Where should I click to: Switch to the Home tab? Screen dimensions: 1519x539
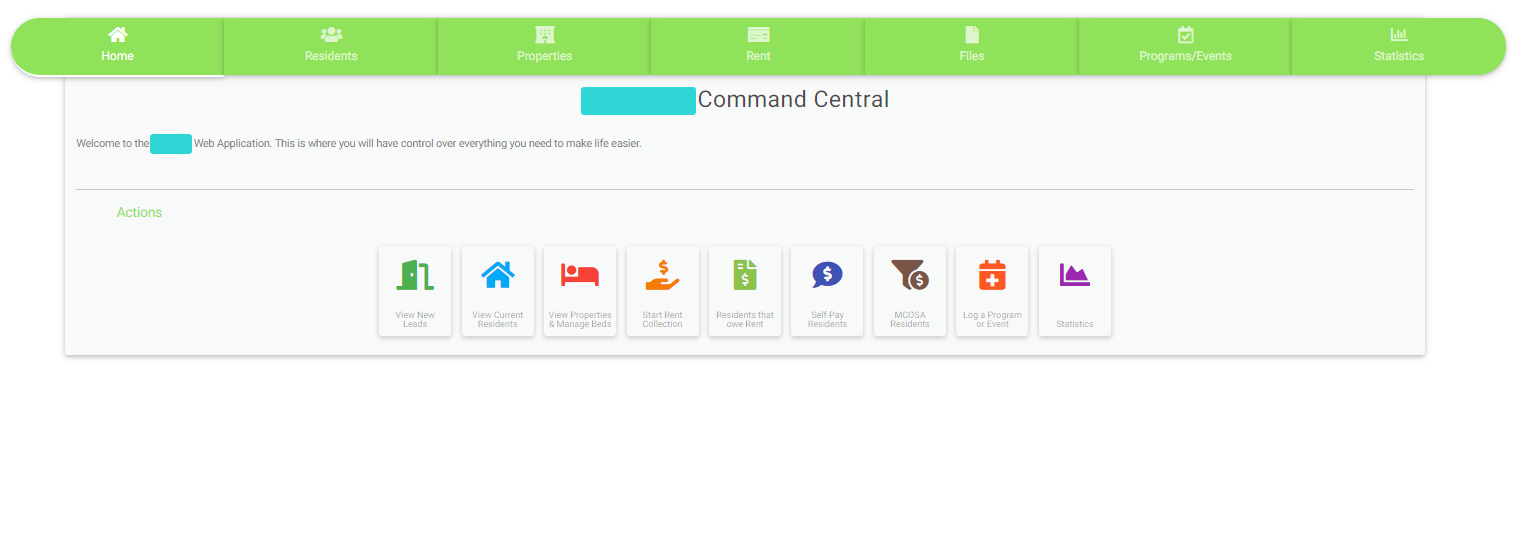click(117, 46)
